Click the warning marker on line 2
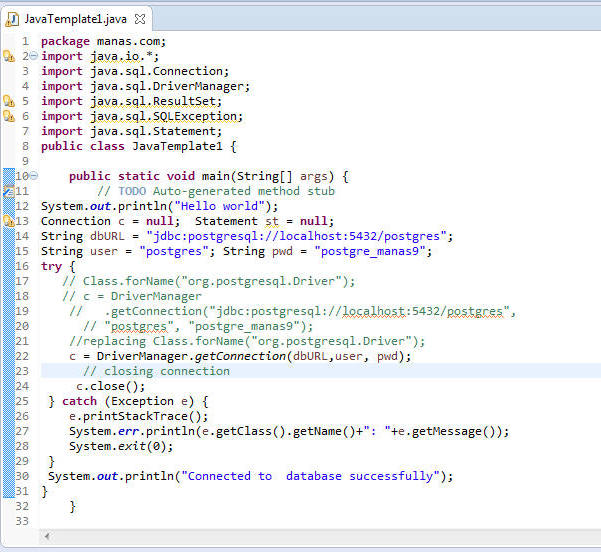Viewport: 601px width, 552px height. (x=9, y=56)
